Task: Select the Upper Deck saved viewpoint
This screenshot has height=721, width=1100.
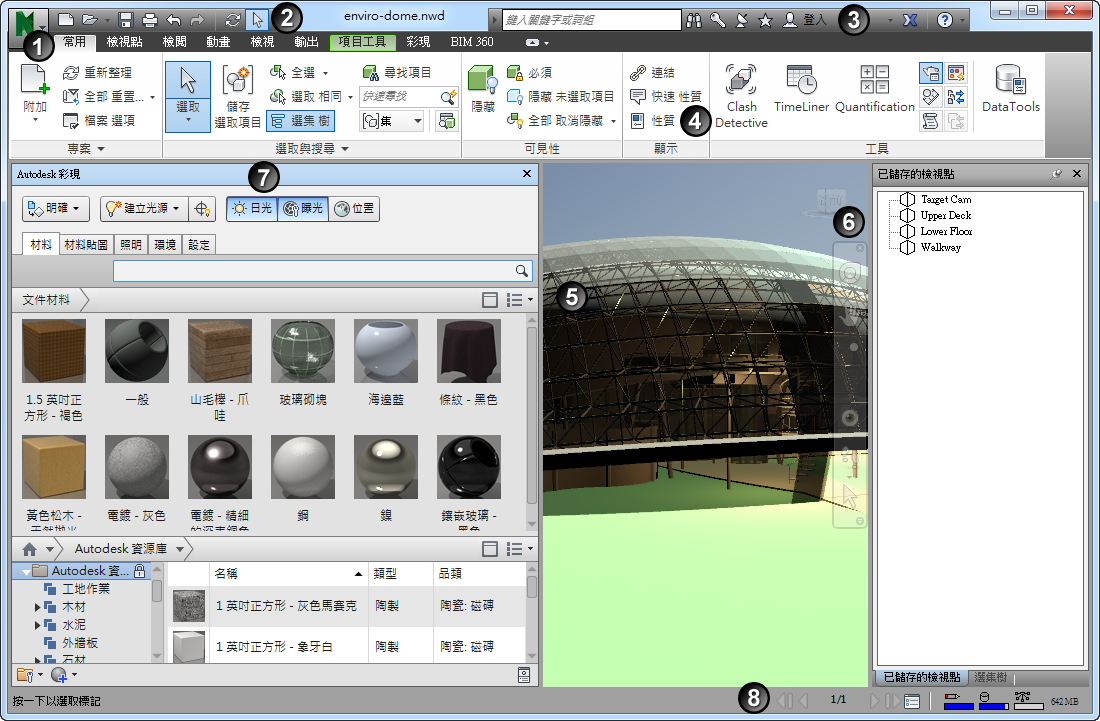Action: pos(945,215)
